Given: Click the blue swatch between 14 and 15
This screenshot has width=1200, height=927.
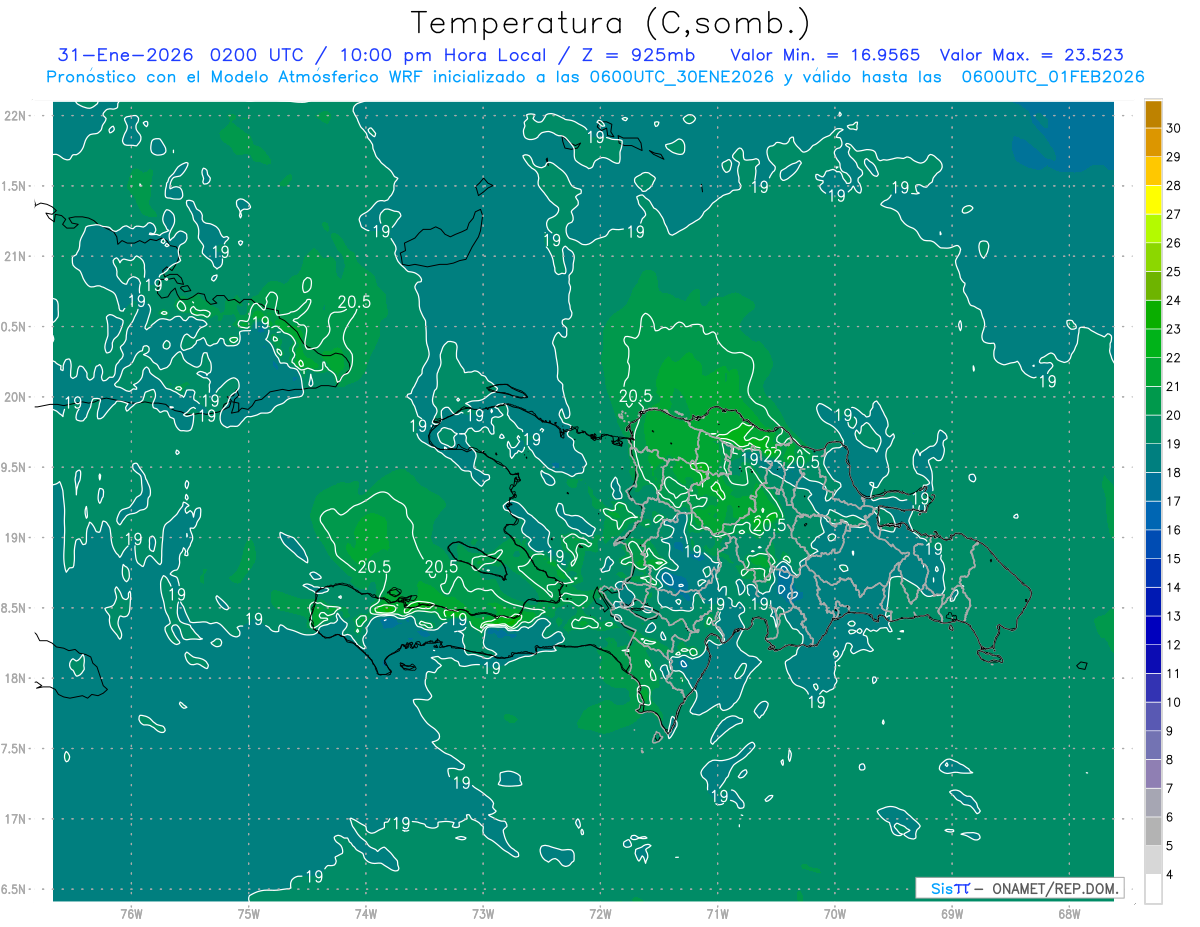Looking at the screenshot, I should click(x=1153, y=573).
